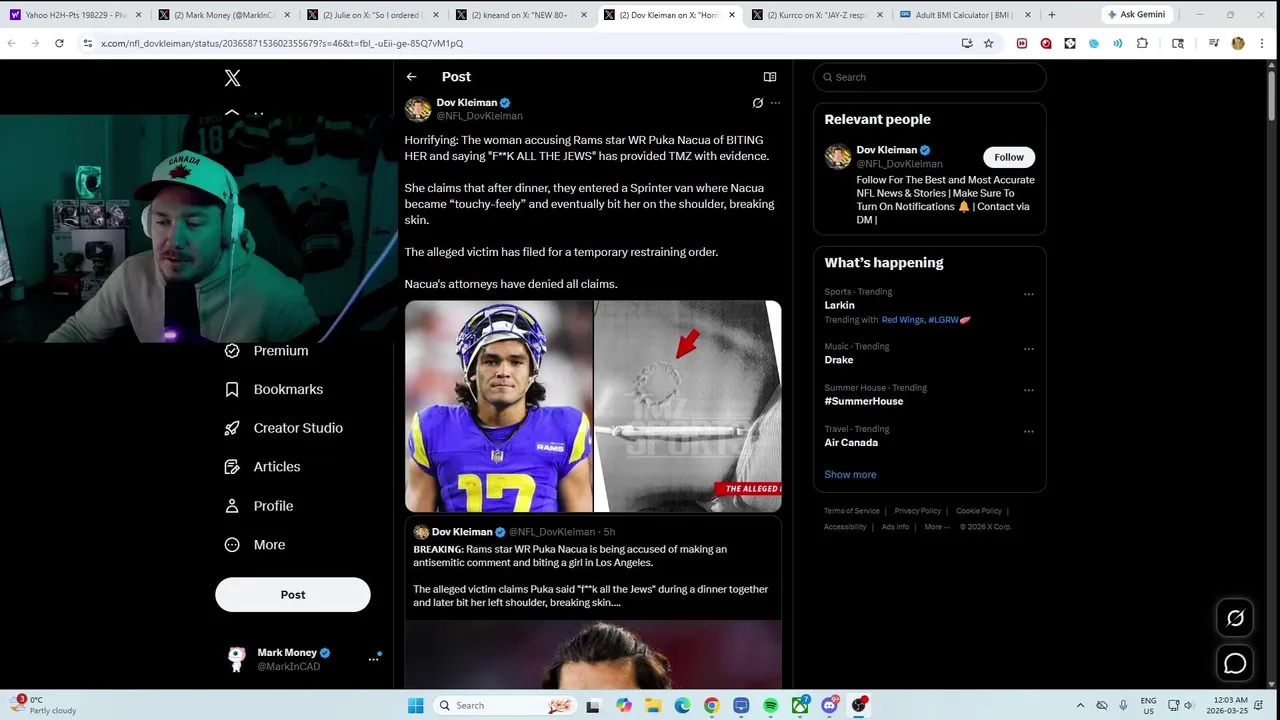Switch to the kneand on X tab
Screen dimensions: 1280x720
521,15
